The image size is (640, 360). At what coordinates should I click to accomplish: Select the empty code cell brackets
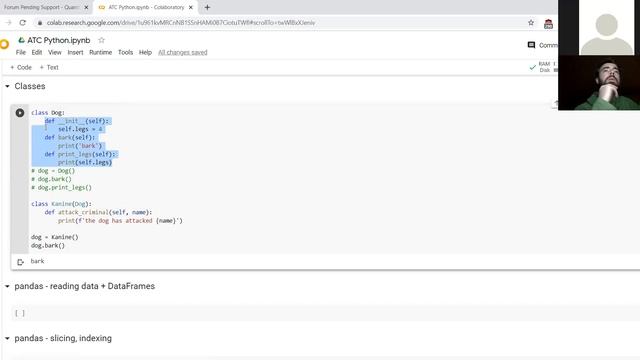(x=20, y=313)
